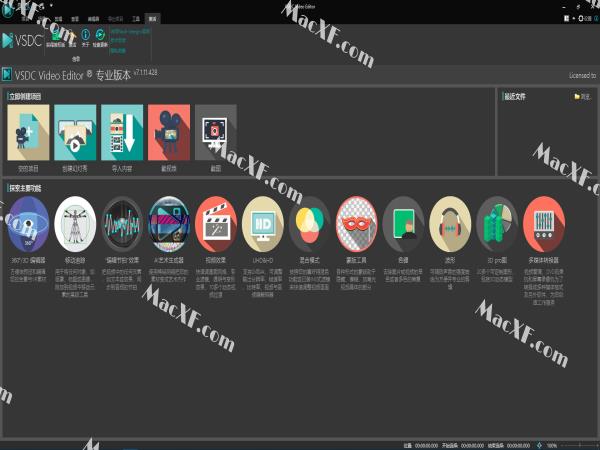Open the masking tool red mask icon

[x=356, y=224]
